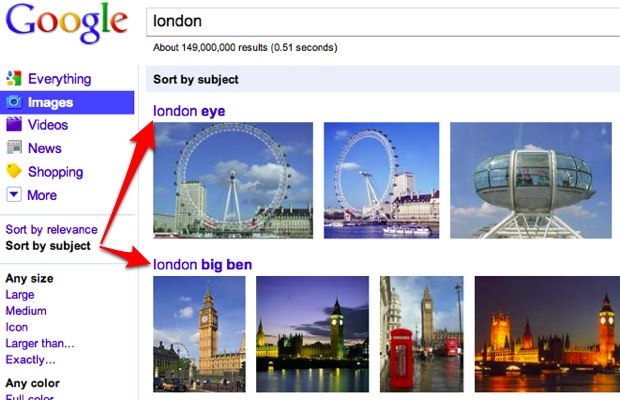This screenshot has height=400, width=620.
Task: Filter images by Medium size
Action: pyautogui.click(x=26, y=311)
